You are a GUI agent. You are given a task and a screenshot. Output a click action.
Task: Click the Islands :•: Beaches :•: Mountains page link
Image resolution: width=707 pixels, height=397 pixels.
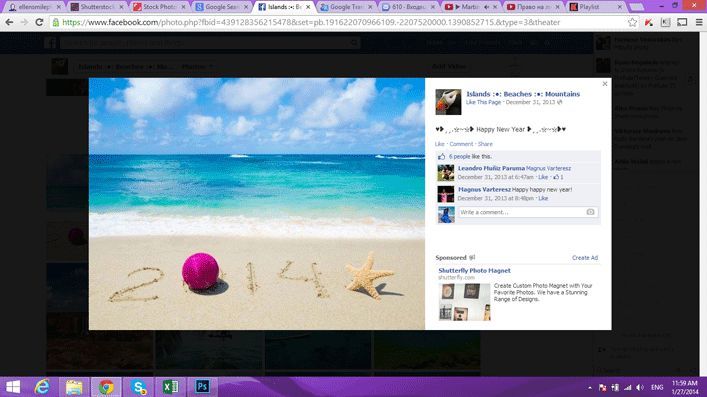(x=523, y=94)
